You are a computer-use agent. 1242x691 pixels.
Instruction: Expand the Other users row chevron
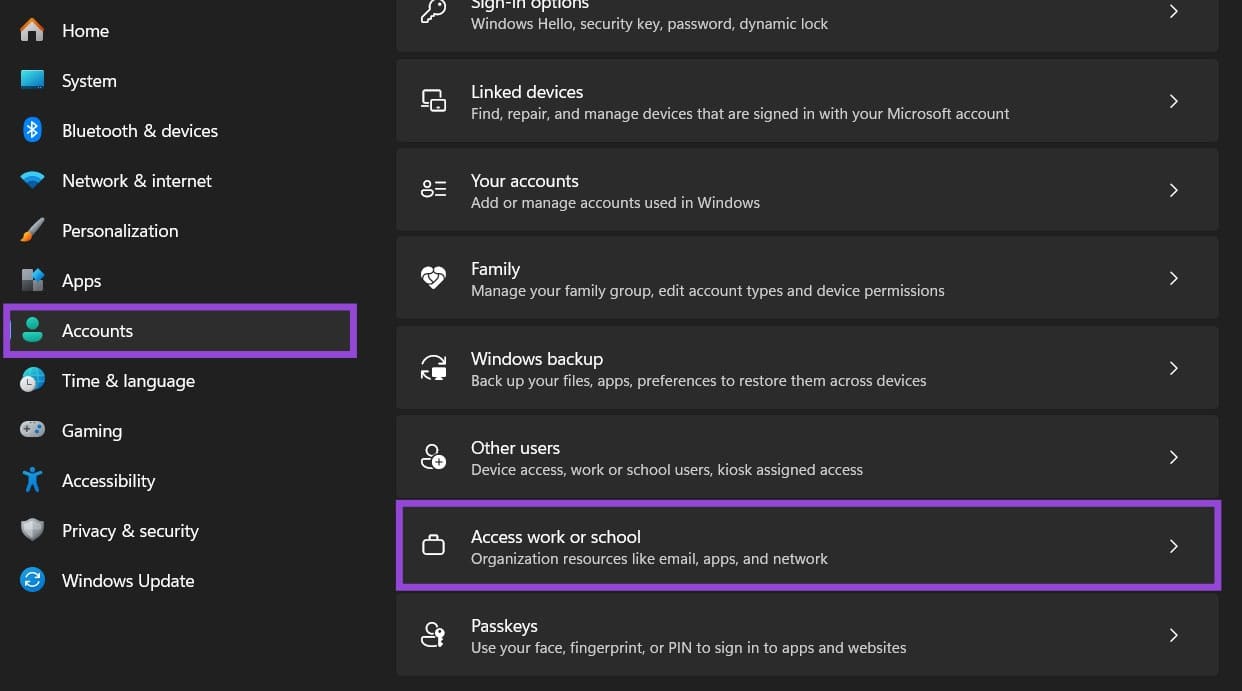click(x=1173, y=457)
